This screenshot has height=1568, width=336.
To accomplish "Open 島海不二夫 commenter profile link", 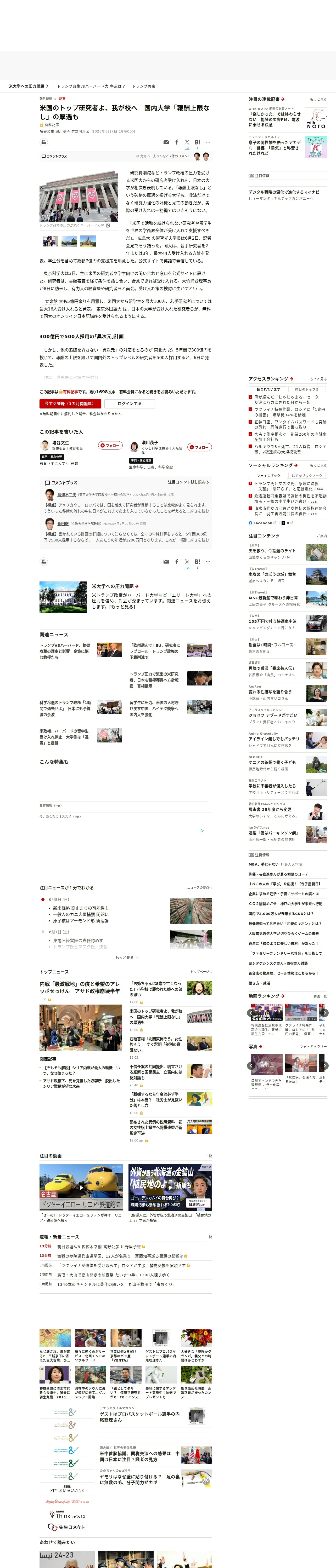I will point(66,495).
